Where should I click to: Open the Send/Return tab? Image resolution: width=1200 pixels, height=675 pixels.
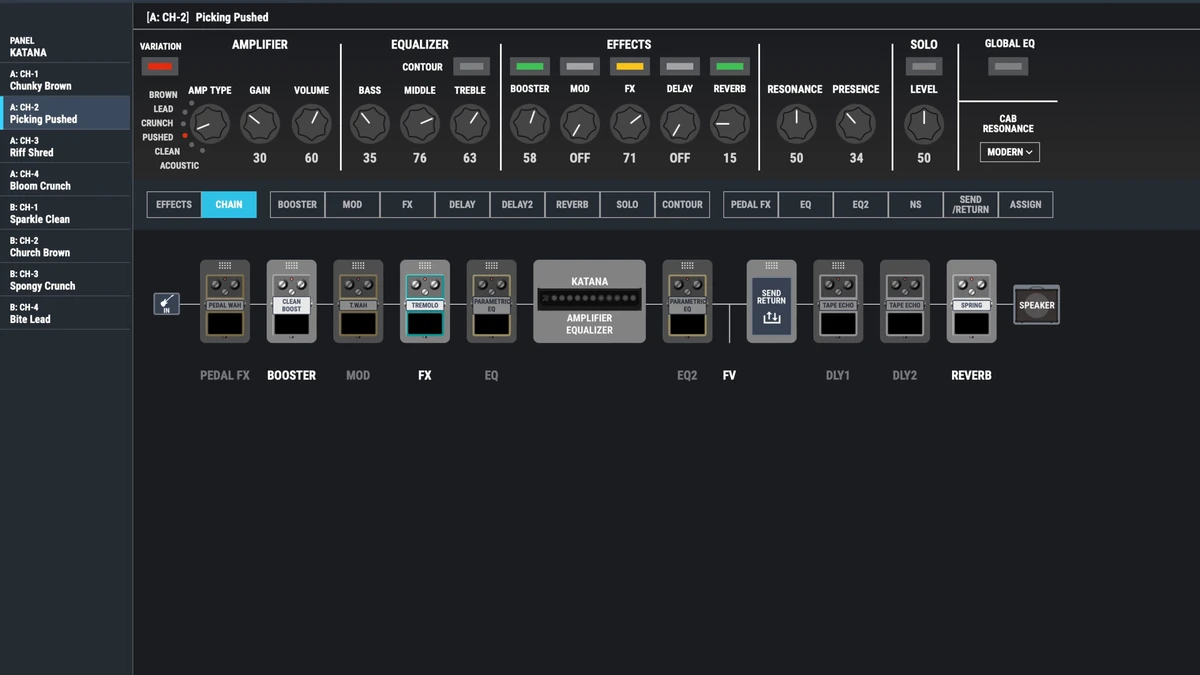pyautogui.click(x=970, y=204)
